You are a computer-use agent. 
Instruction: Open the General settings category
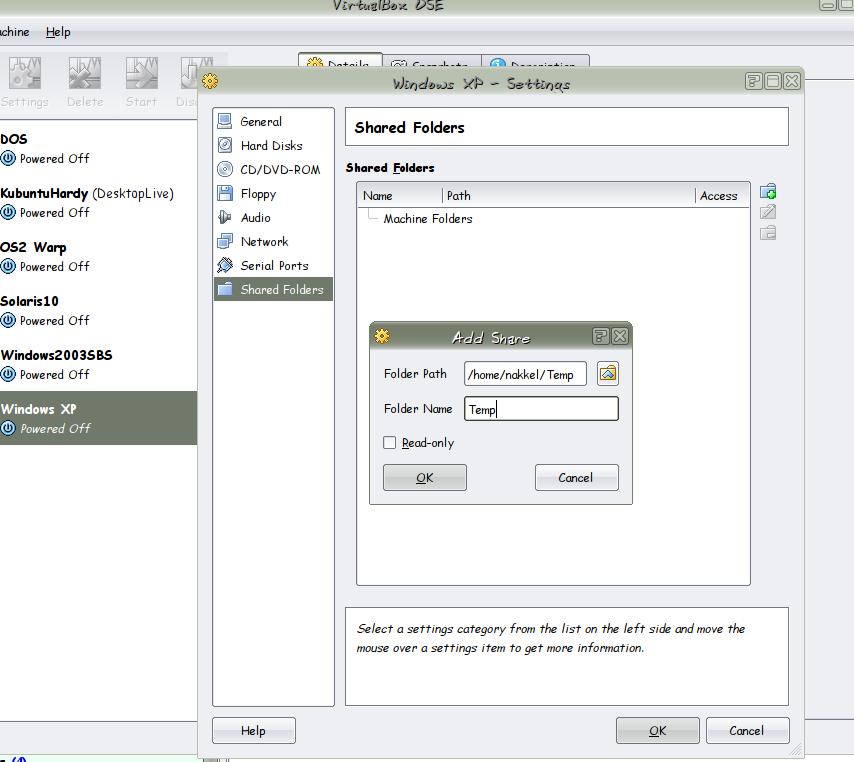[x=261, y=122]
